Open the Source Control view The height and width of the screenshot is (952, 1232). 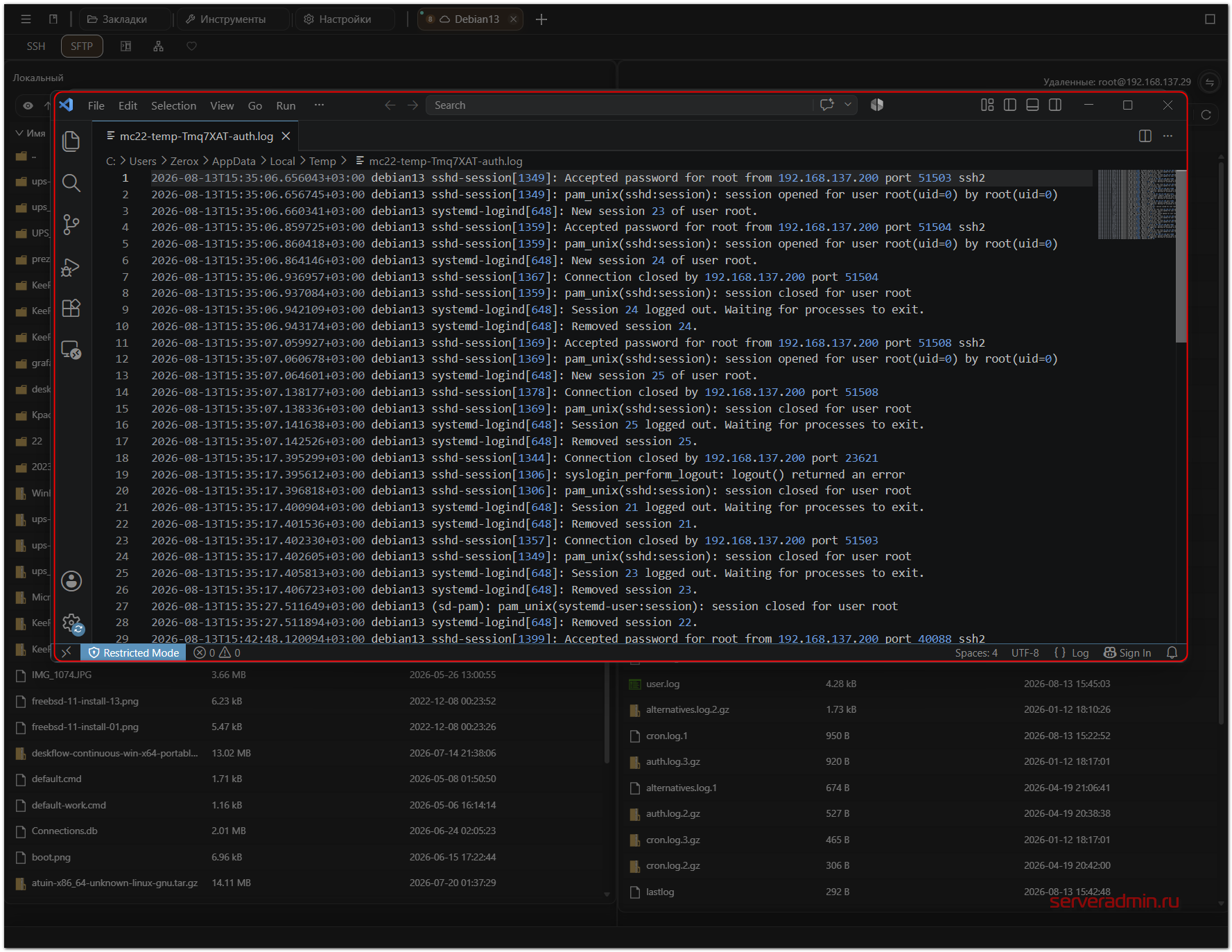(71, 225)
